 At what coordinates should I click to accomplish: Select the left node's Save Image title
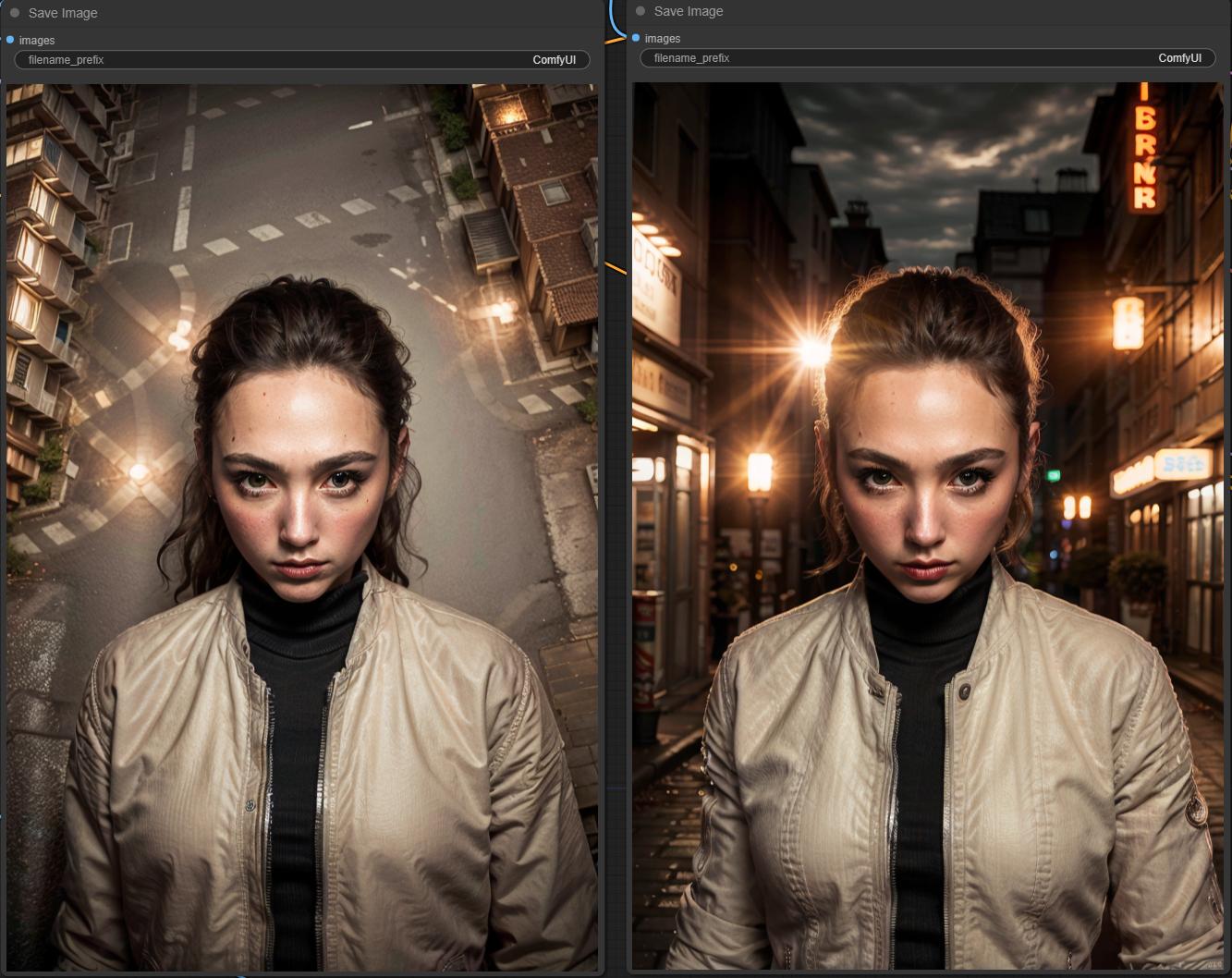coord(63,13)
